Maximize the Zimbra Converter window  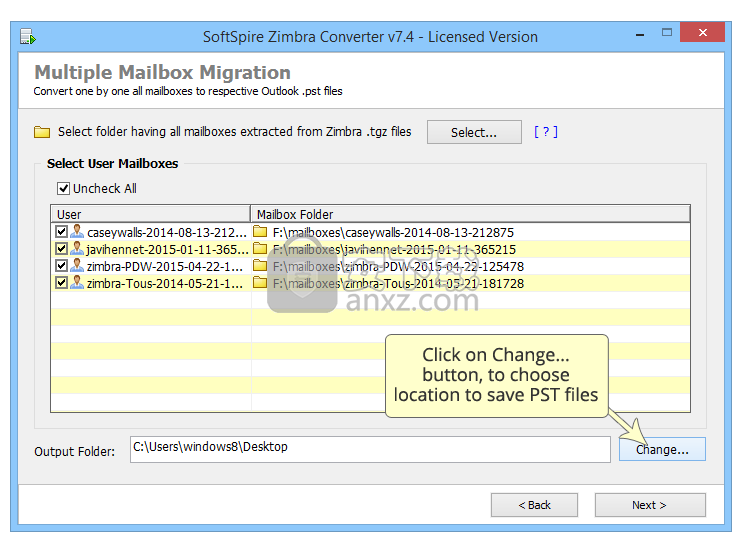(667, 33)
